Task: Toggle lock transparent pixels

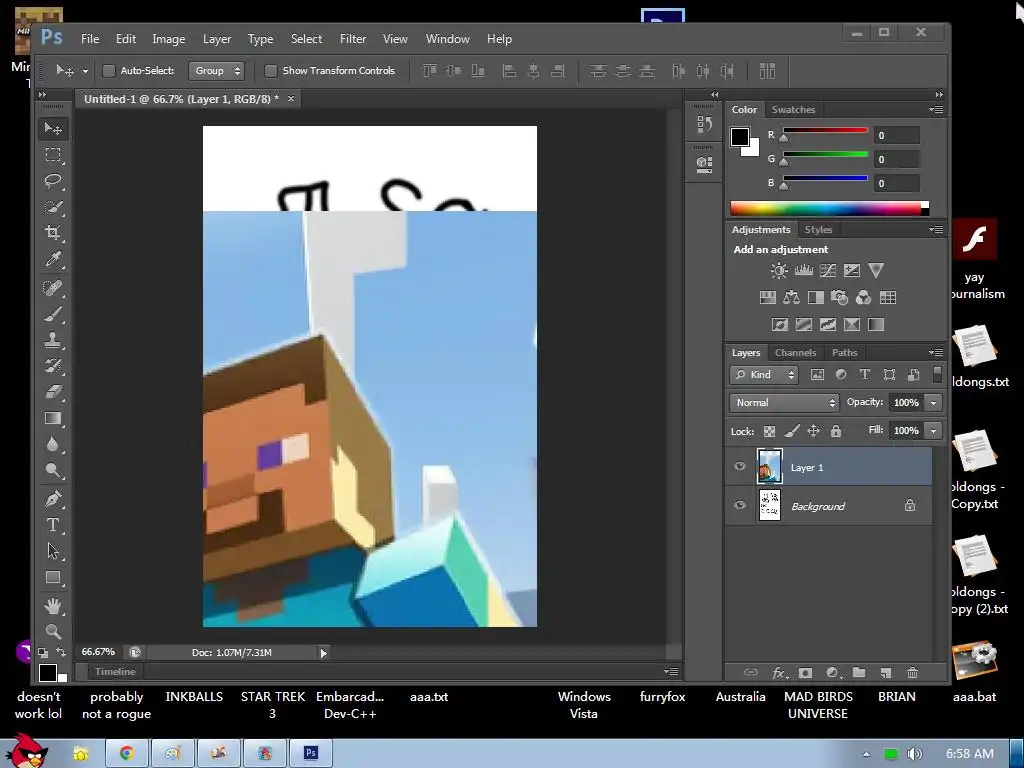Action: click(769, 431)
